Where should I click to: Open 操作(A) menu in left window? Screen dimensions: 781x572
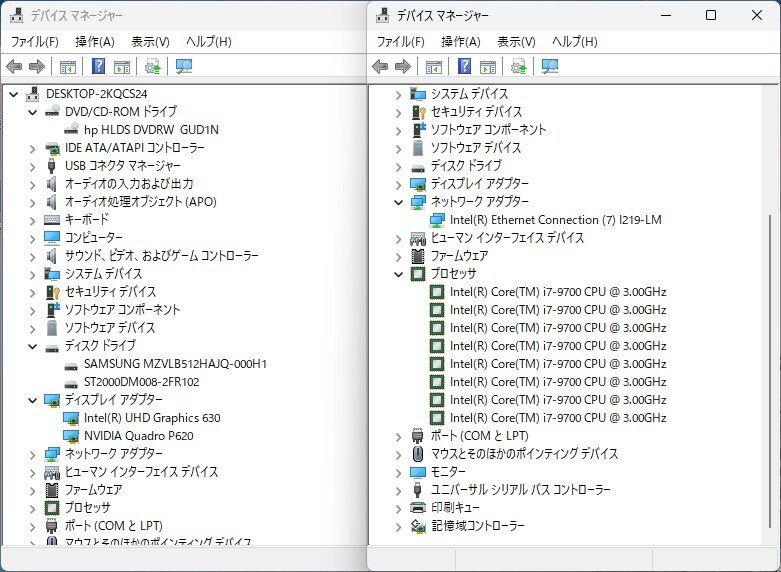(95, 42)
